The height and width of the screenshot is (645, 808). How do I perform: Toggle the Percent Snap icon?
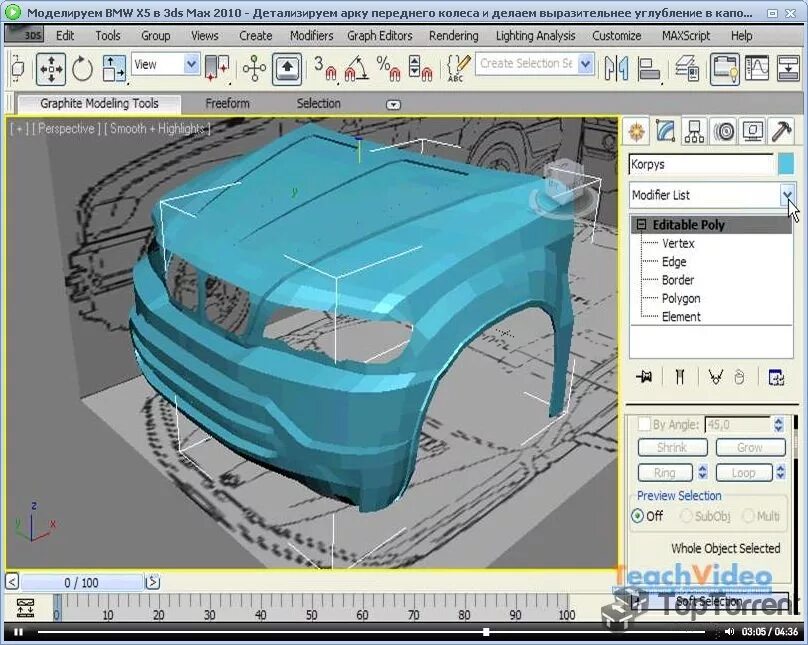pos(389,69)
